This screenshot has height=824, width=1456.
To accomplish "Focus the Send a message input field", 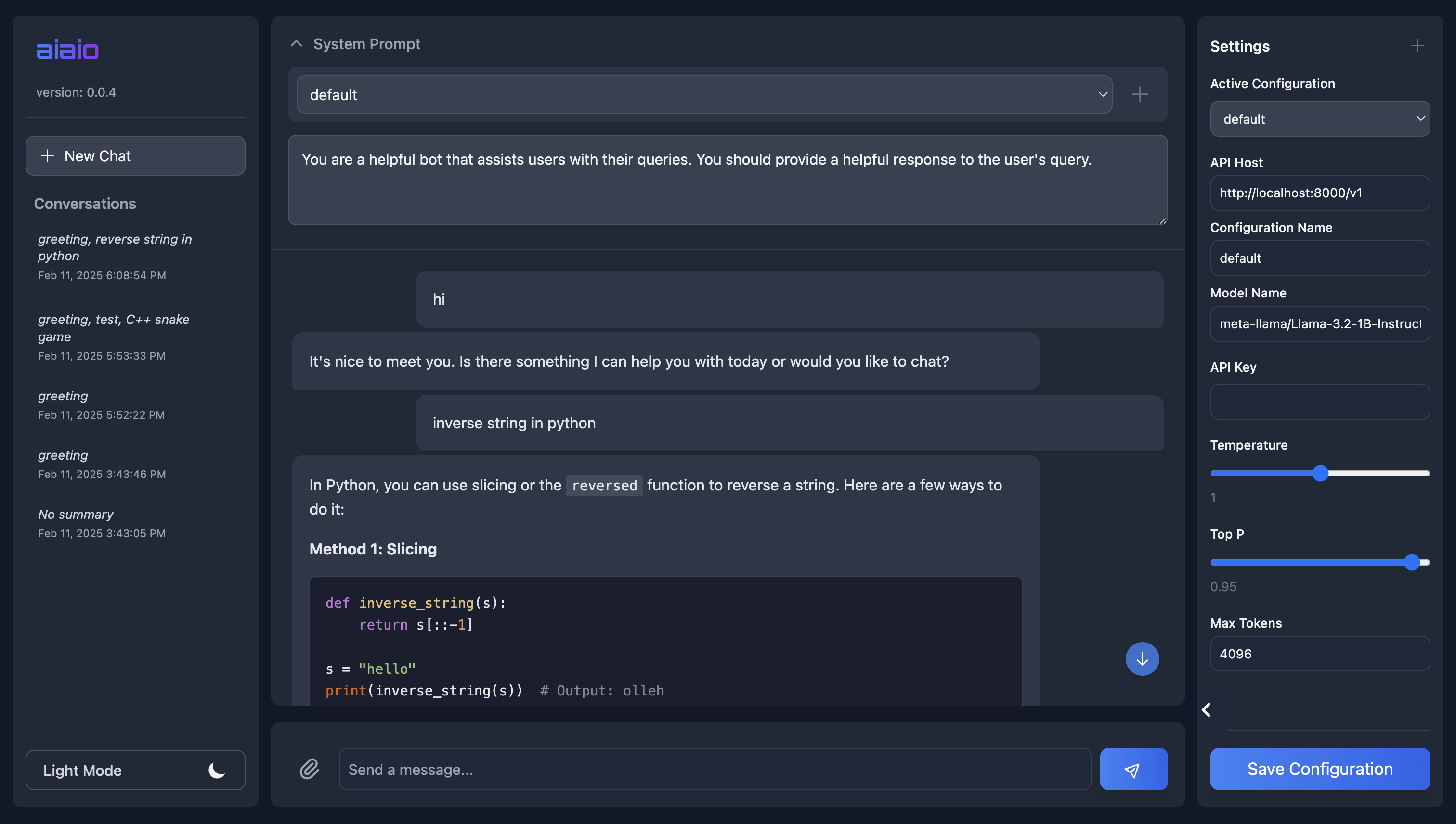I will click(714, 769).
